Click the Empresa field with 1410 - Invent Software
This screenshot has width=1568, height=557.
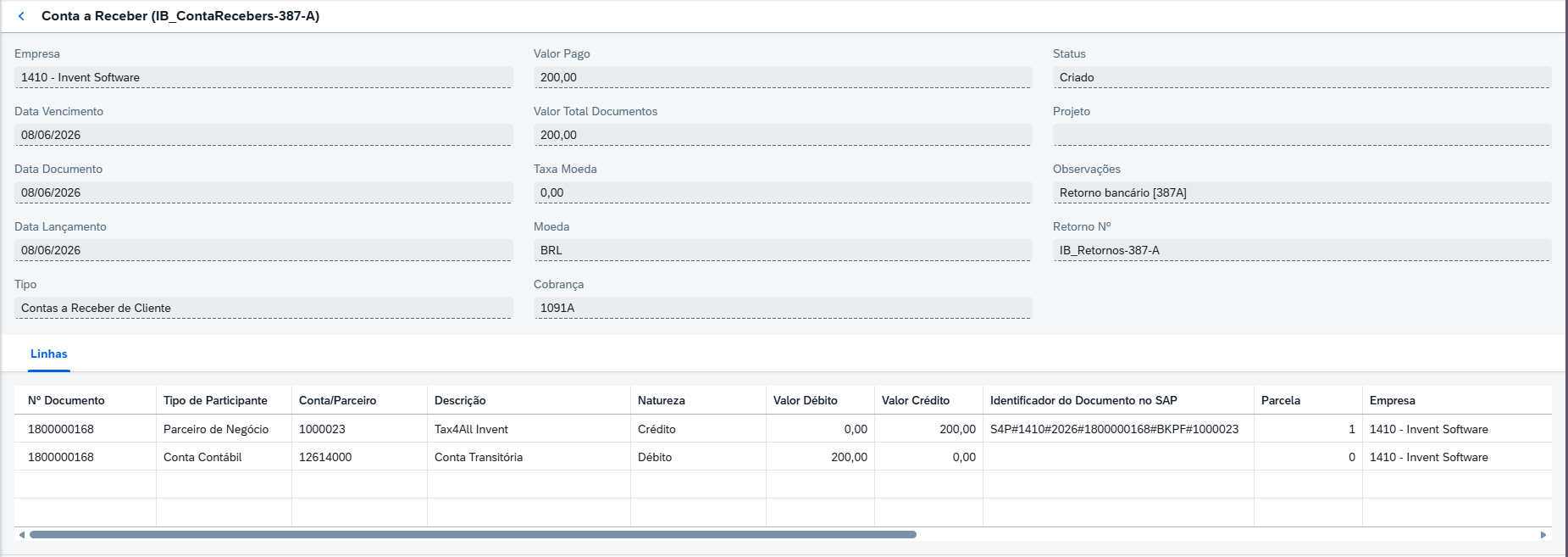pyautogui.click(x=263, y=77)
